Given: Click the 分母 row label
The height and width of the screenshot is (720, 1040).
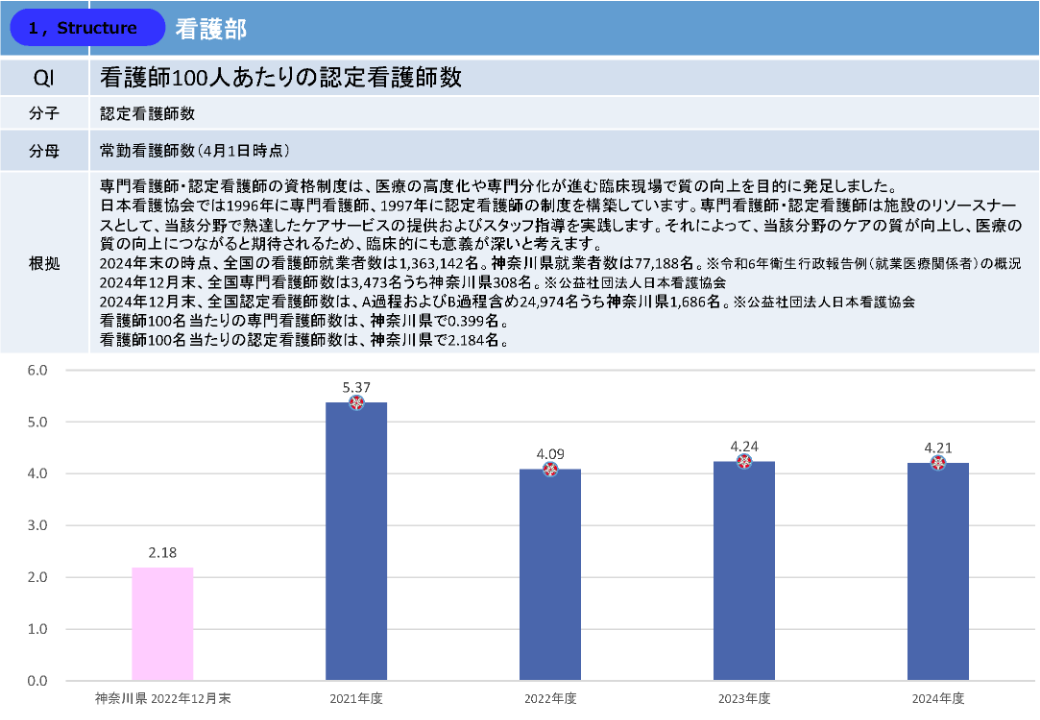Looking at the screenshot, I should coord(44,151).
